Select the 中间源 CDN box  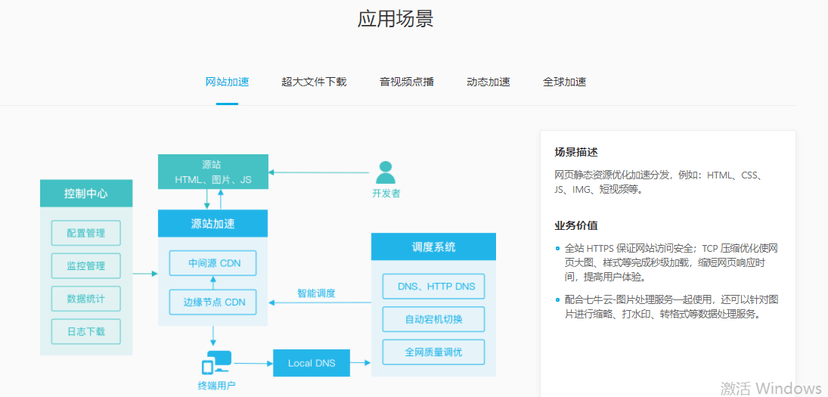213,263
